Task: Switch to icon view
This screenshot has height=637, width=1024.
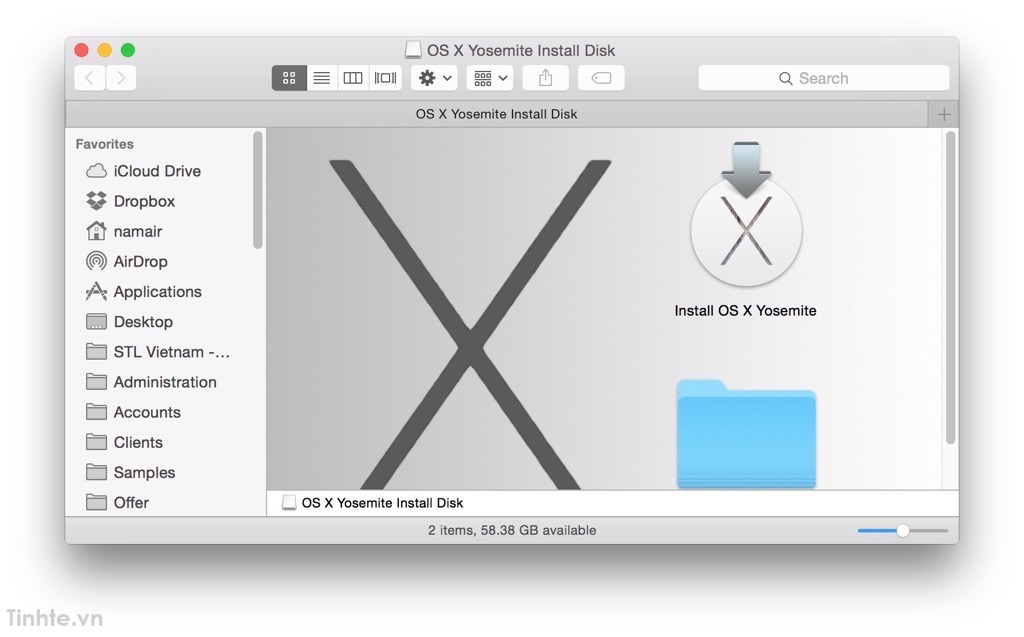Action: click(x=289, y=78)
